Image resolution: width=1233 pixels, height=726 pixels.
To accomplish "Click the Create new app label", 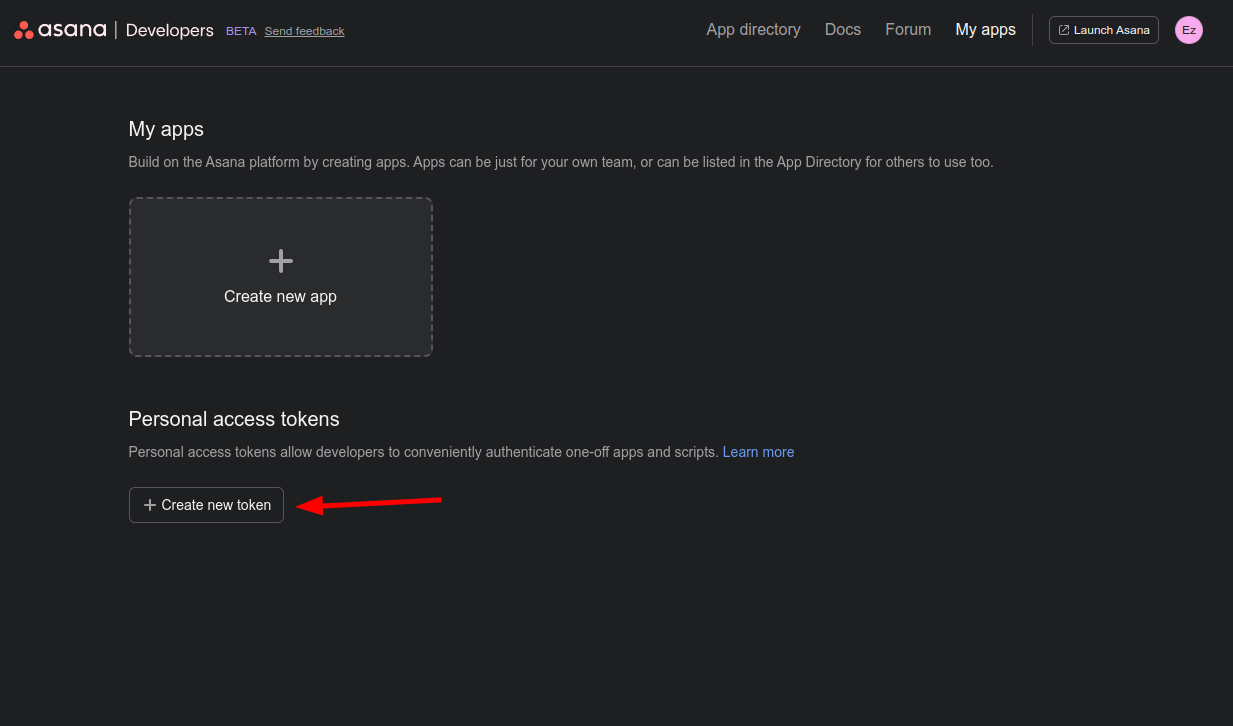I will (280, 296).
